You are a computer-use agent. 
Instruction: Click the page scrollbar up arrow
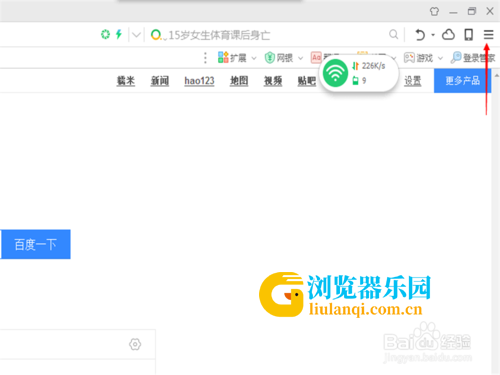pos(497,75)
